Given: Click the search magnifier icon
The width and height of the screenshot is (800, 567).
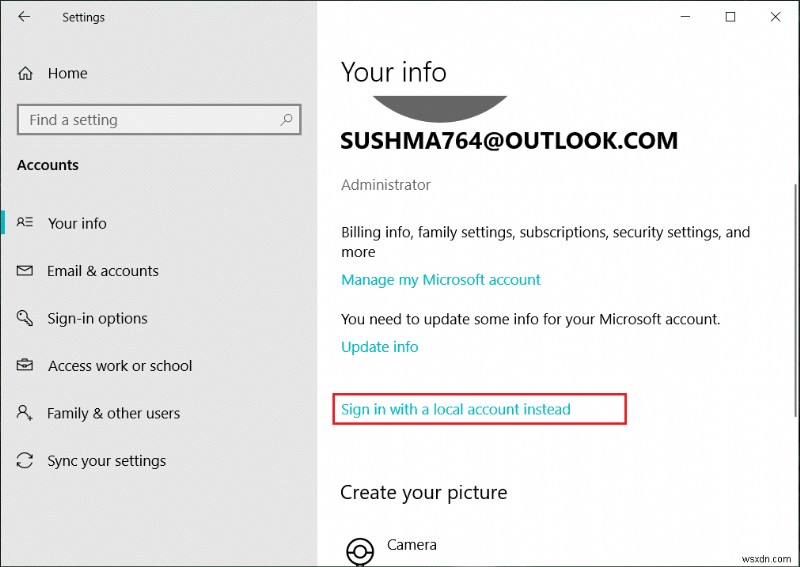Looking at the screenshot, I should (x=286, y=120).
